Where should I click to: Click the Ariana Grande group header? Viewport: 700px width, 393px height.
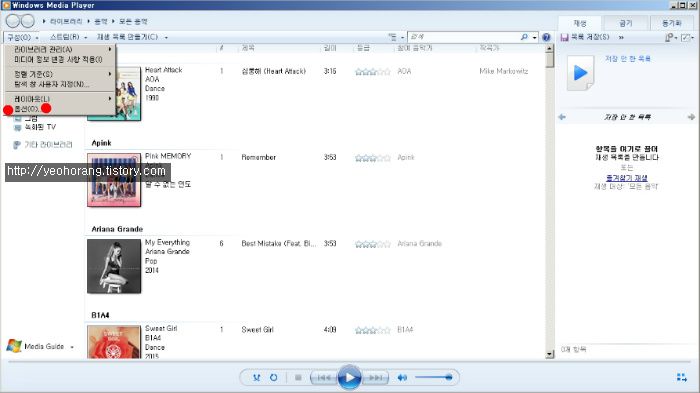pyautogui.click(x=117, y=229)
